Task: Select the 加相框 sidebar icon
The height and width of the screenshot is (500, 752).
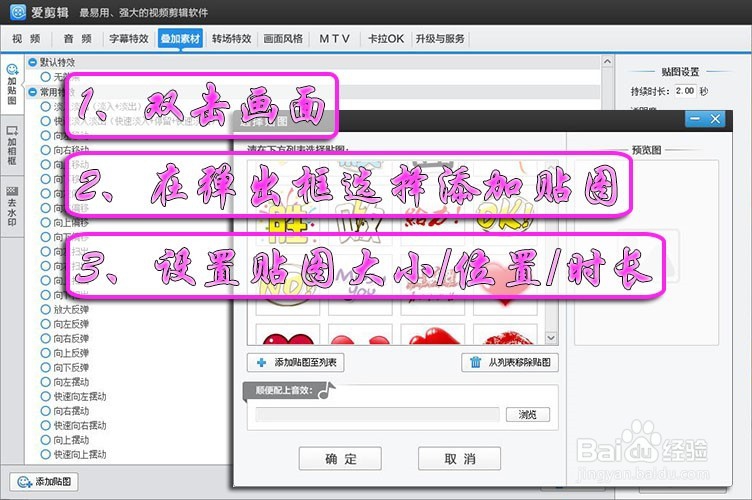Action: 12,145
